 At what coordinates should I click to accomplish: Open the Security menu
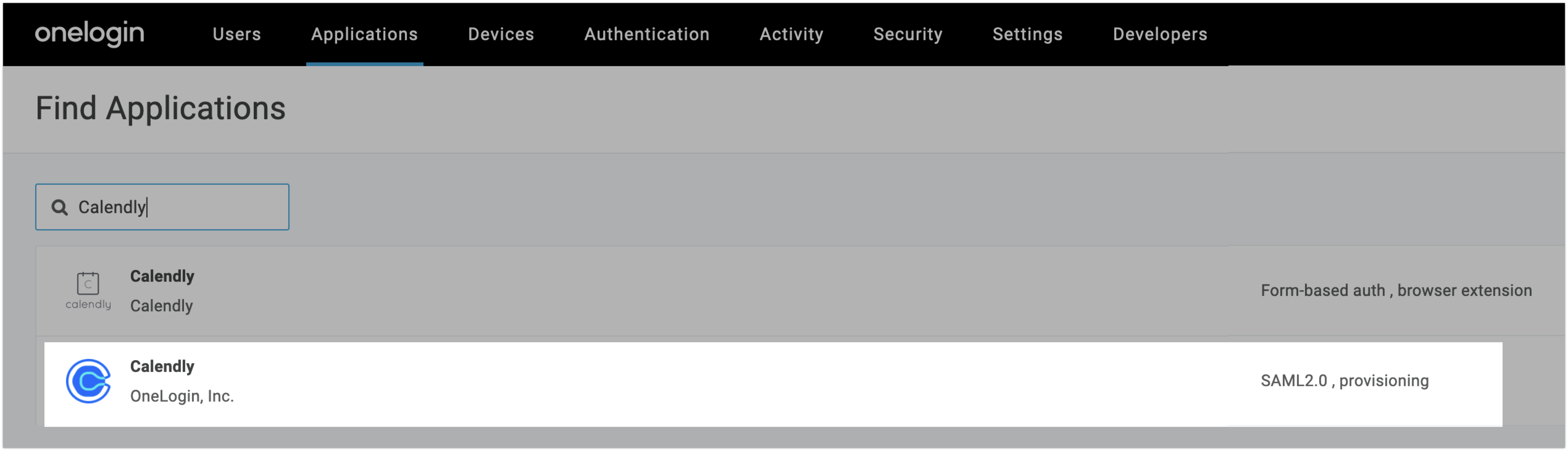[907, 34]
